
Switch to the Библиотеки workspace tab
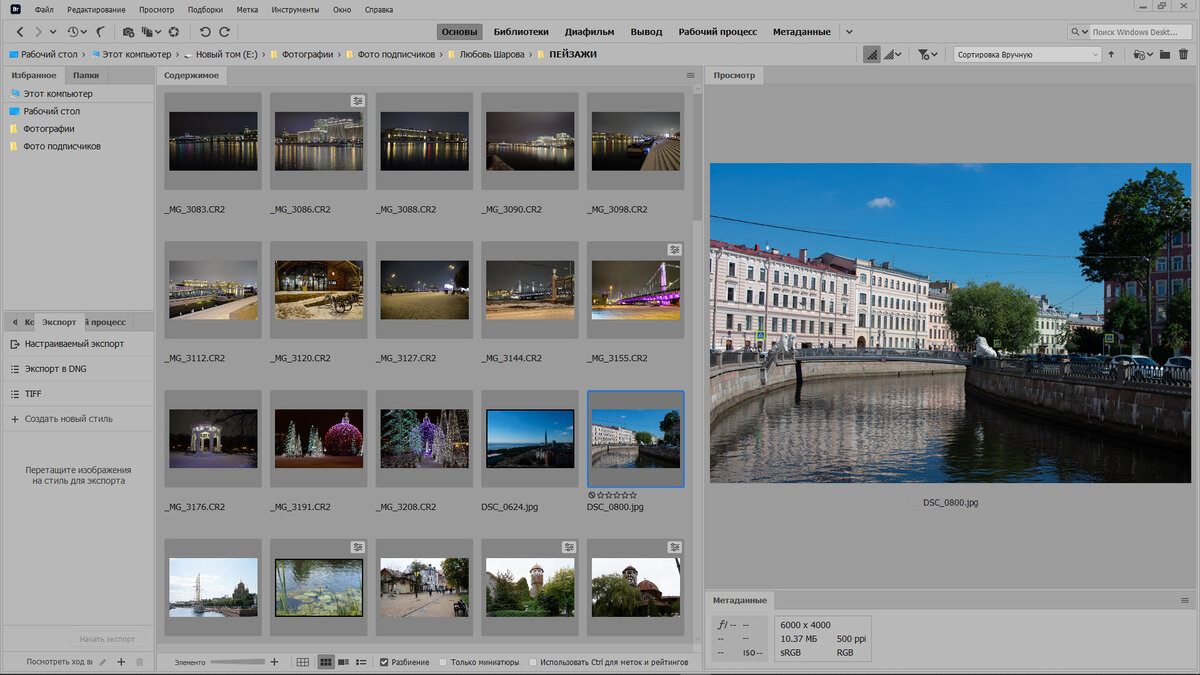click(522, 32)
